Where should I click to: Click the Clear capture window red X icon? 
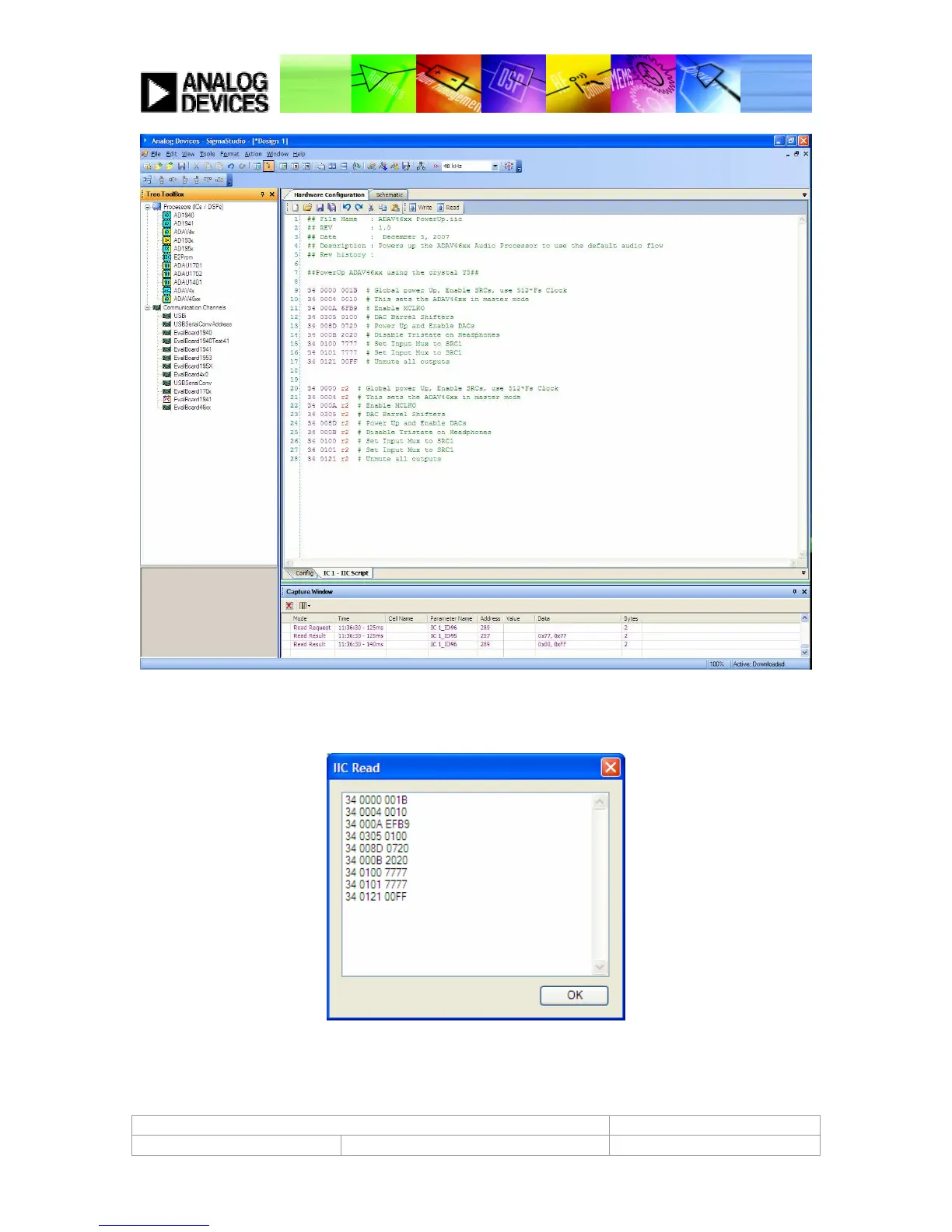click(289, 605)
